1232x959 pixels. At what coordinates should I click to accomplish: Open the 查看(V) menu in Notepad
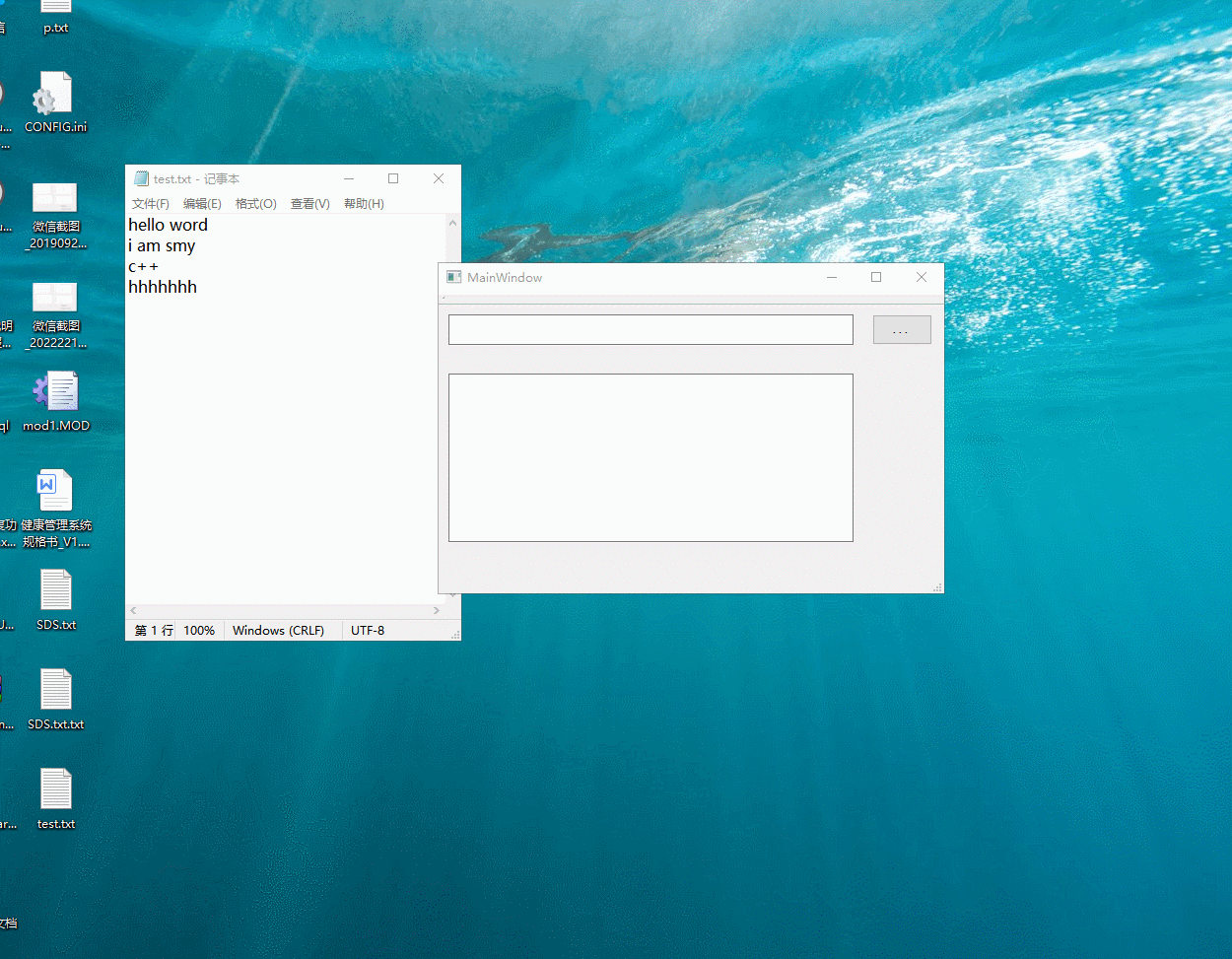tap(309, 204)
